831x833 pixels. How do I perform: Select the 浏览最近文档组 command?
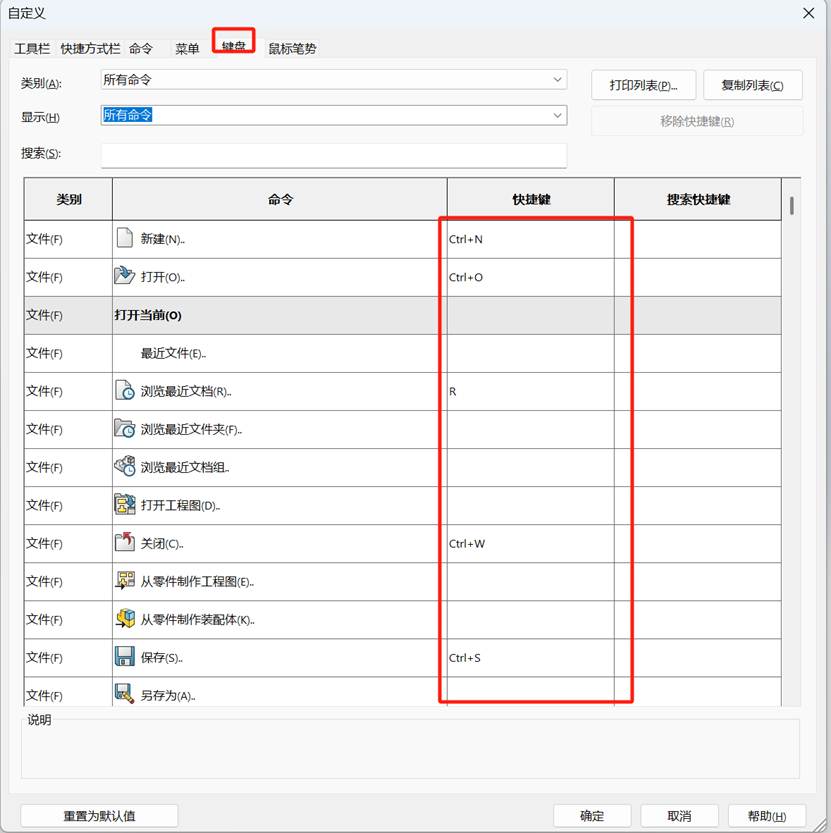point(280,468)
